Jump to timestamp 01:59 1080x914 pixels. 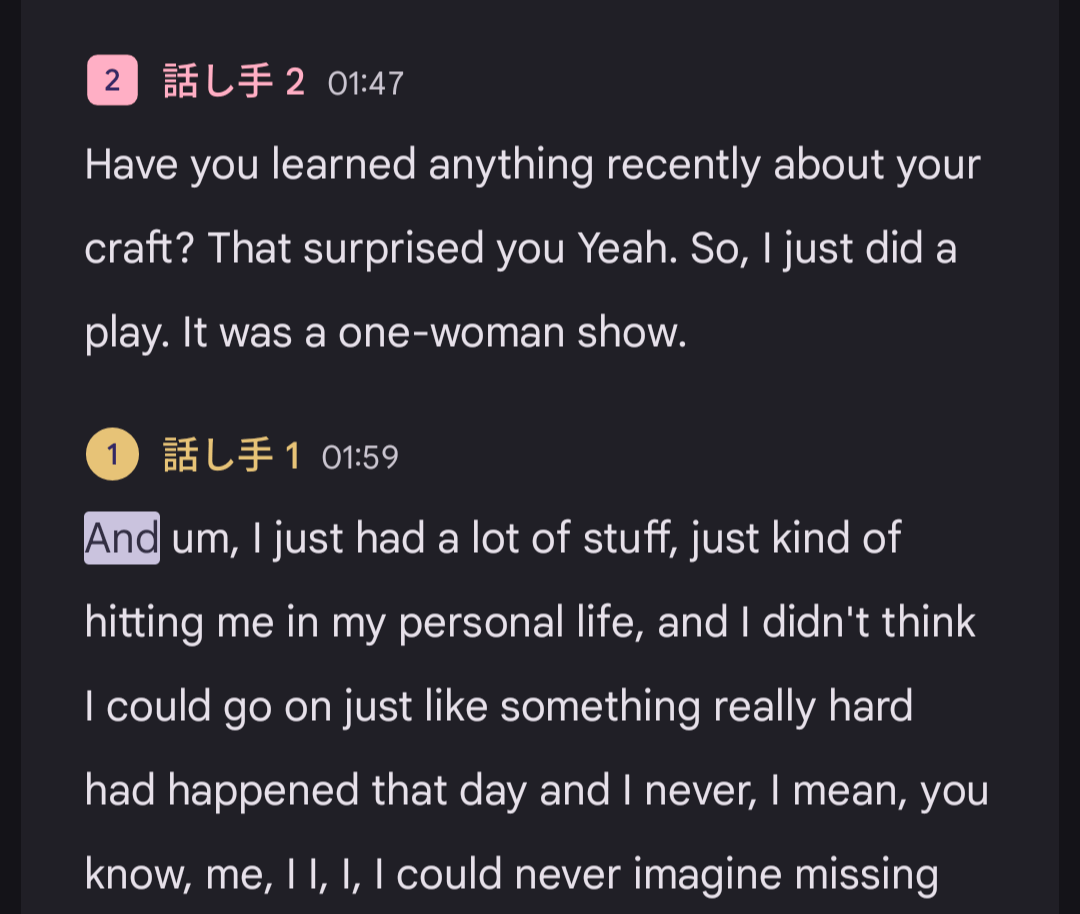click(360, 458)
